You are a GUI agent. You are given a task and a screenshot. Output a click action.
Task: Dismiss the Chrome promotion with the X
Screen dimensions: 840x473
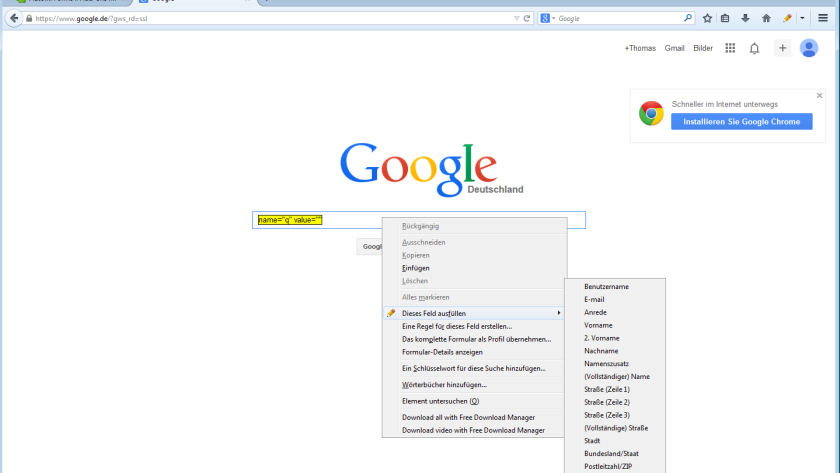pyautogui.click(x=820, y=96)
